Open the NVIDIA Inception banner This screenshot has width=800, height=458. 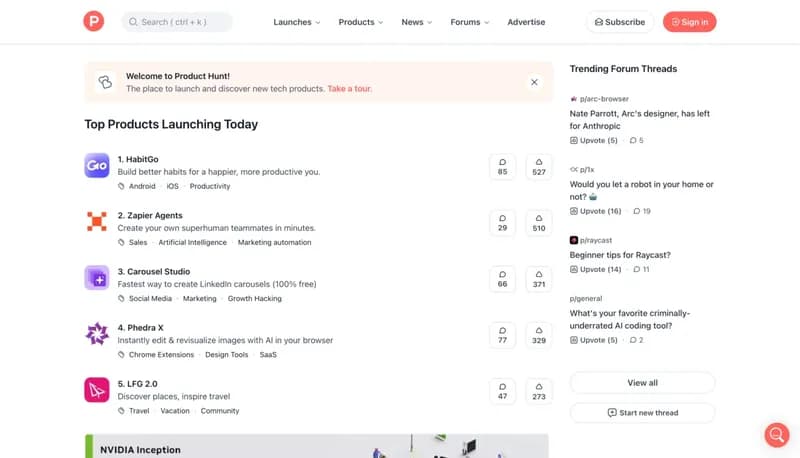[x=316, y=446]
